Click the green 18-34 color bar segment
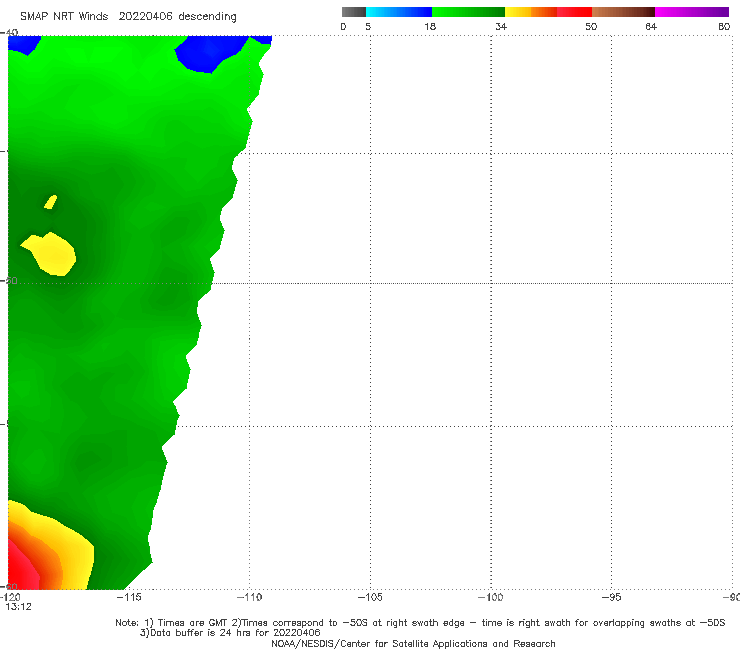Viewport: 740px width, 650px height. 468,12
